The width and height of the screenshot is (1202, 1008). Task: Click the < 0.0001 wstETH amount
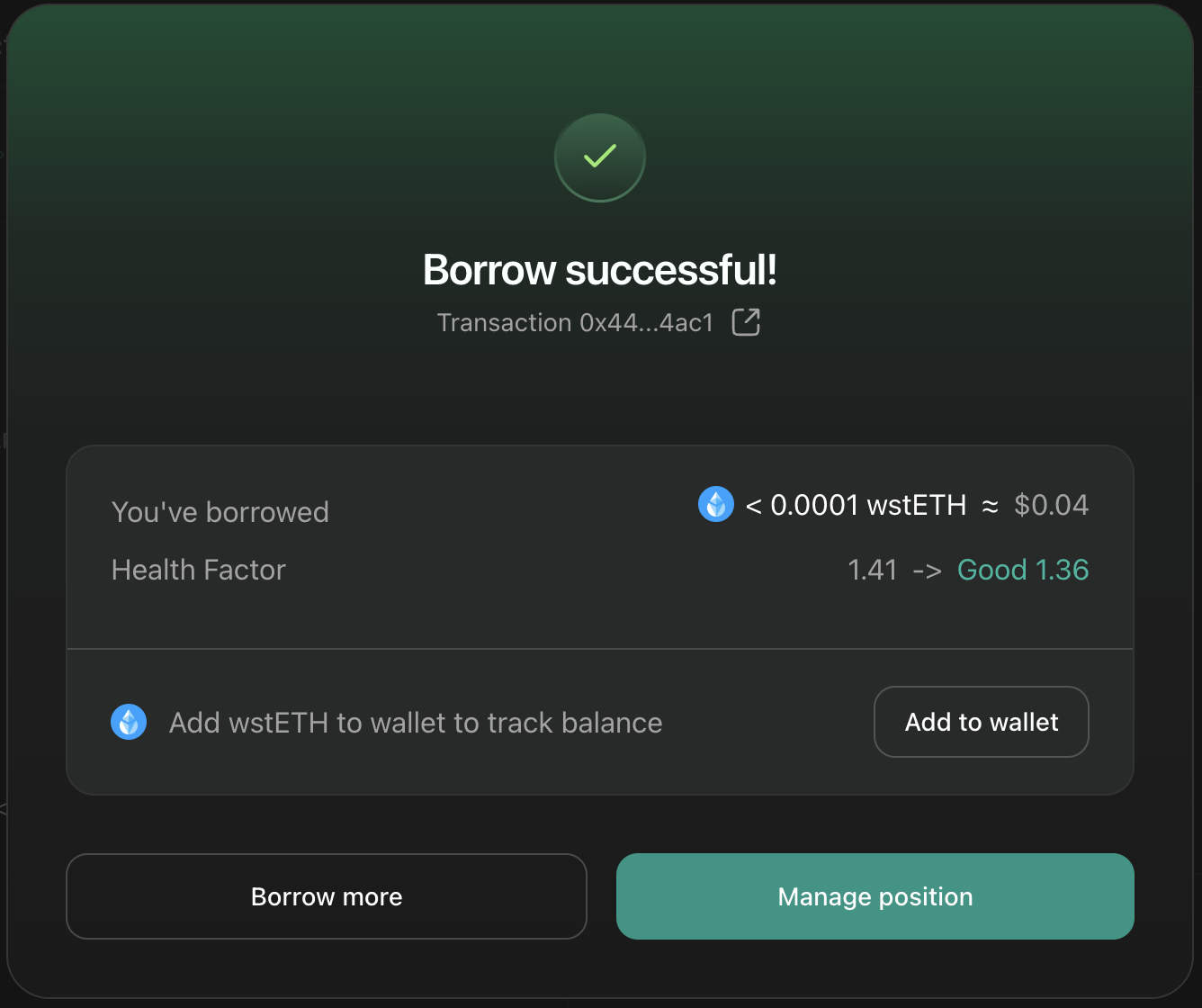click(x=856, y=505)
